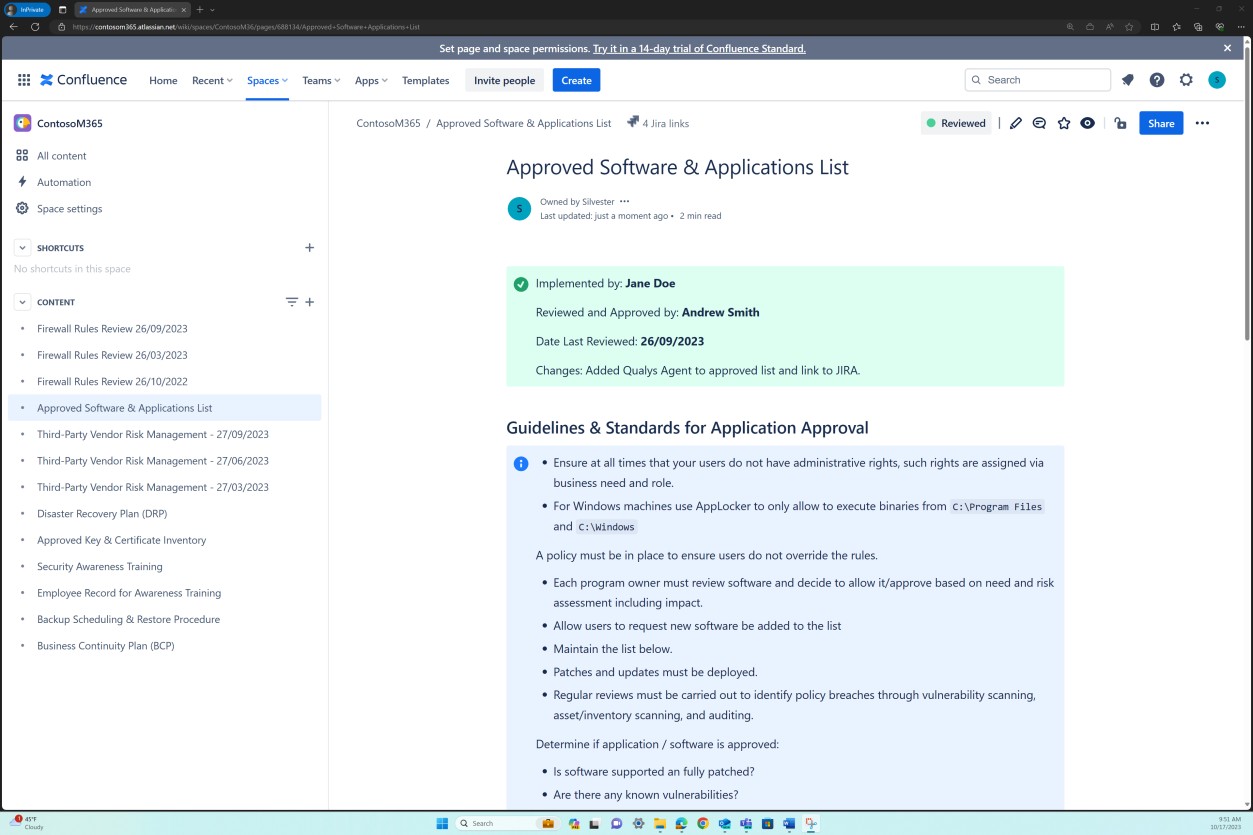Open the comments bubble icon
The width and height of the screenshot is (1253, 835).
tap(1039, 123)
